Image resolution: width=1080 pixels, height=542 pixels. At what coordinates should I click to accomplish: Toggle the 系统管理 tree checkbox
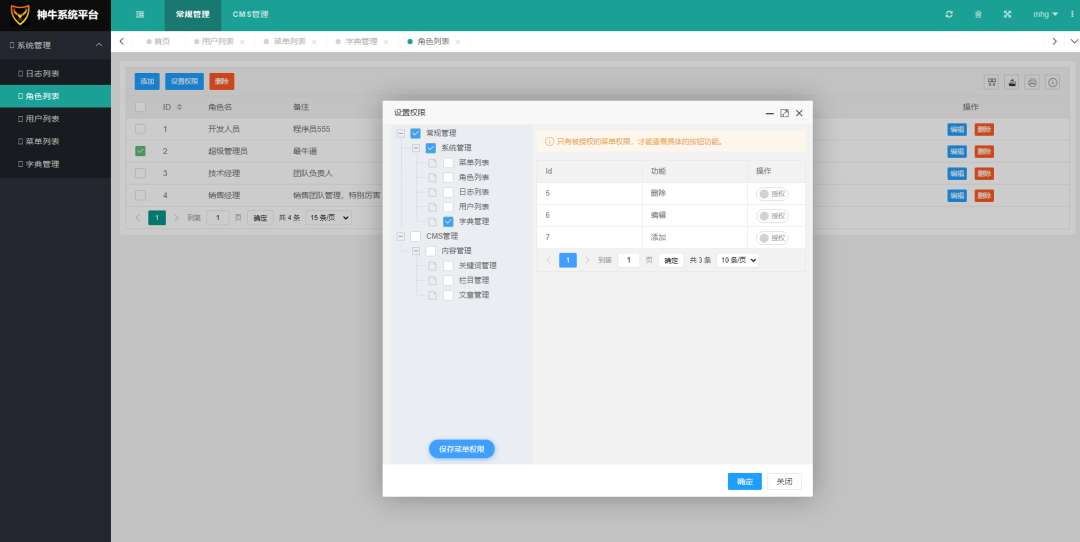pos(431,148)
